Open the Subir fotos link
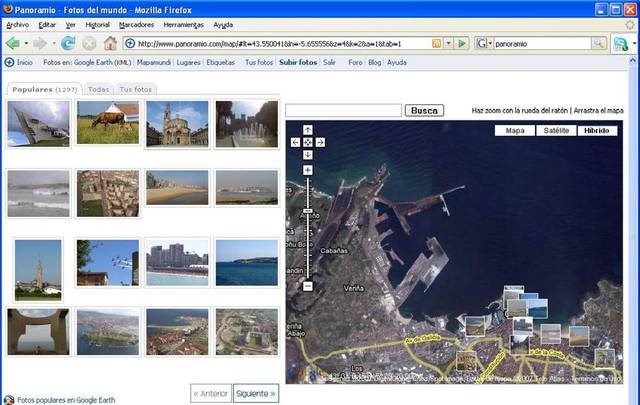 [x=298, y=62]
